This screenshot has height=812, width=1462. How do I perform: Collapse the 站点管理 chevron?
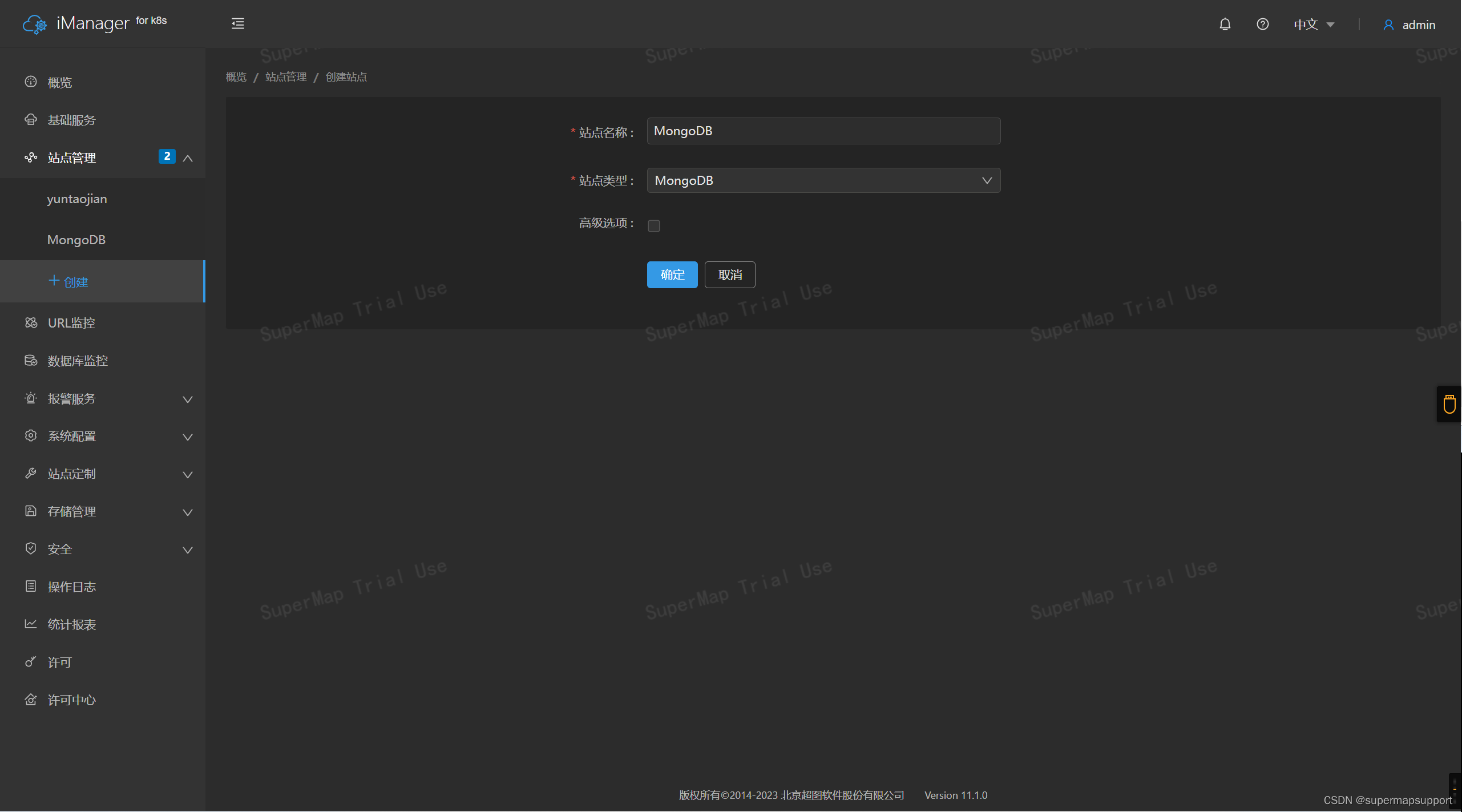pos(187,158)
